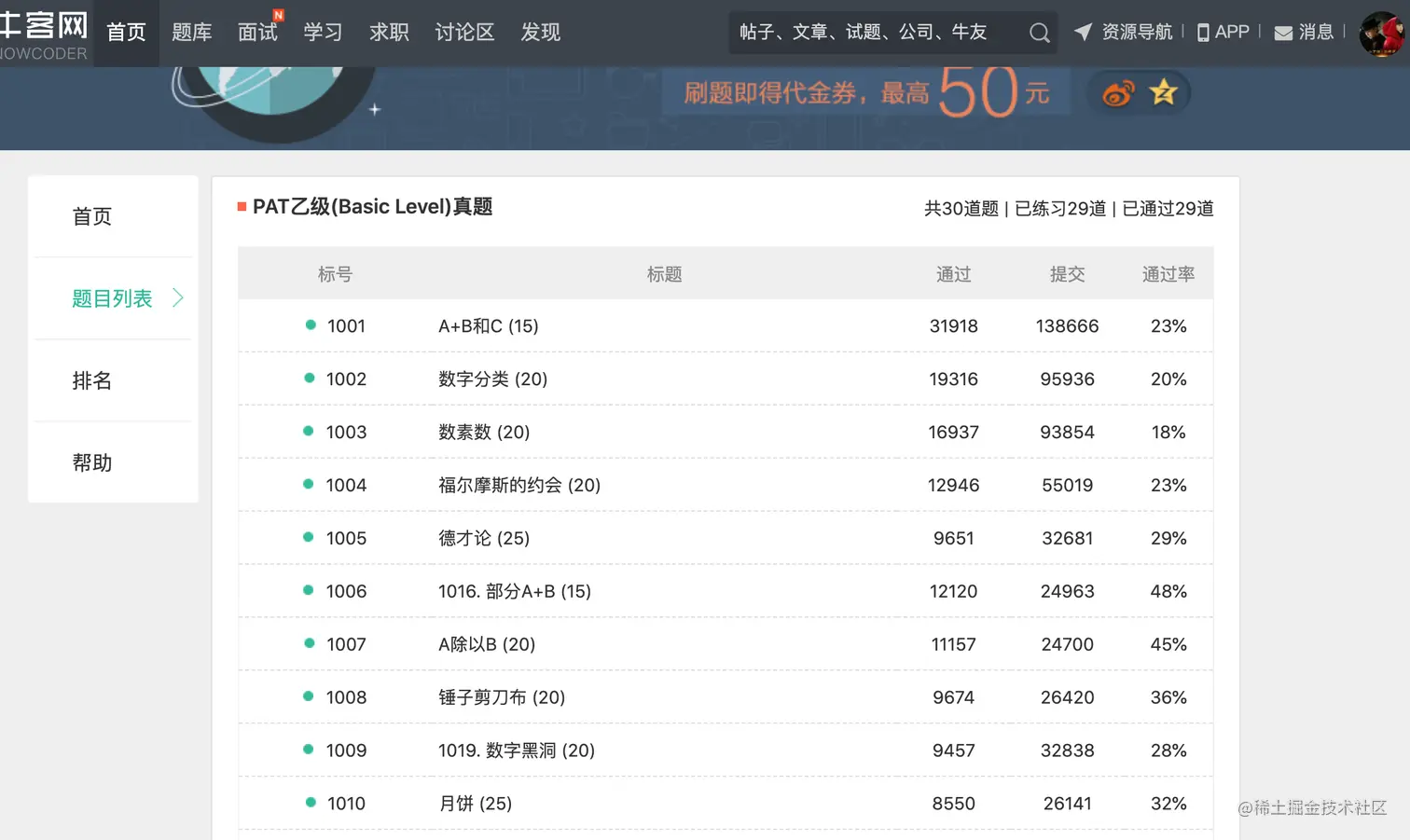Click the 标题 column header
The height and width of the screenshot is (840, 1410).
coord(665,274)
